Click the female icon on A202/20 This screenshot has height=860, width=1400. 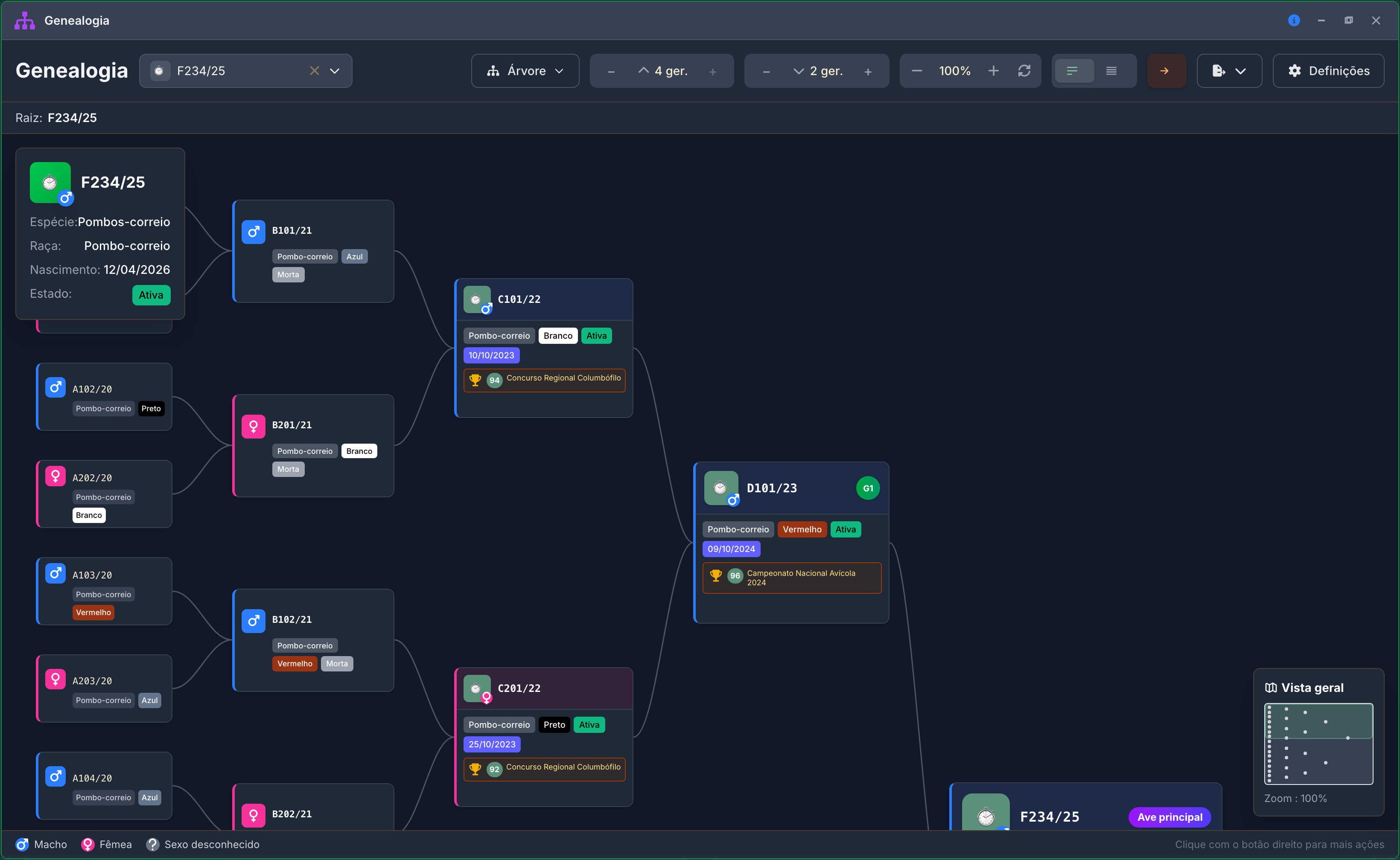(55, 476)
